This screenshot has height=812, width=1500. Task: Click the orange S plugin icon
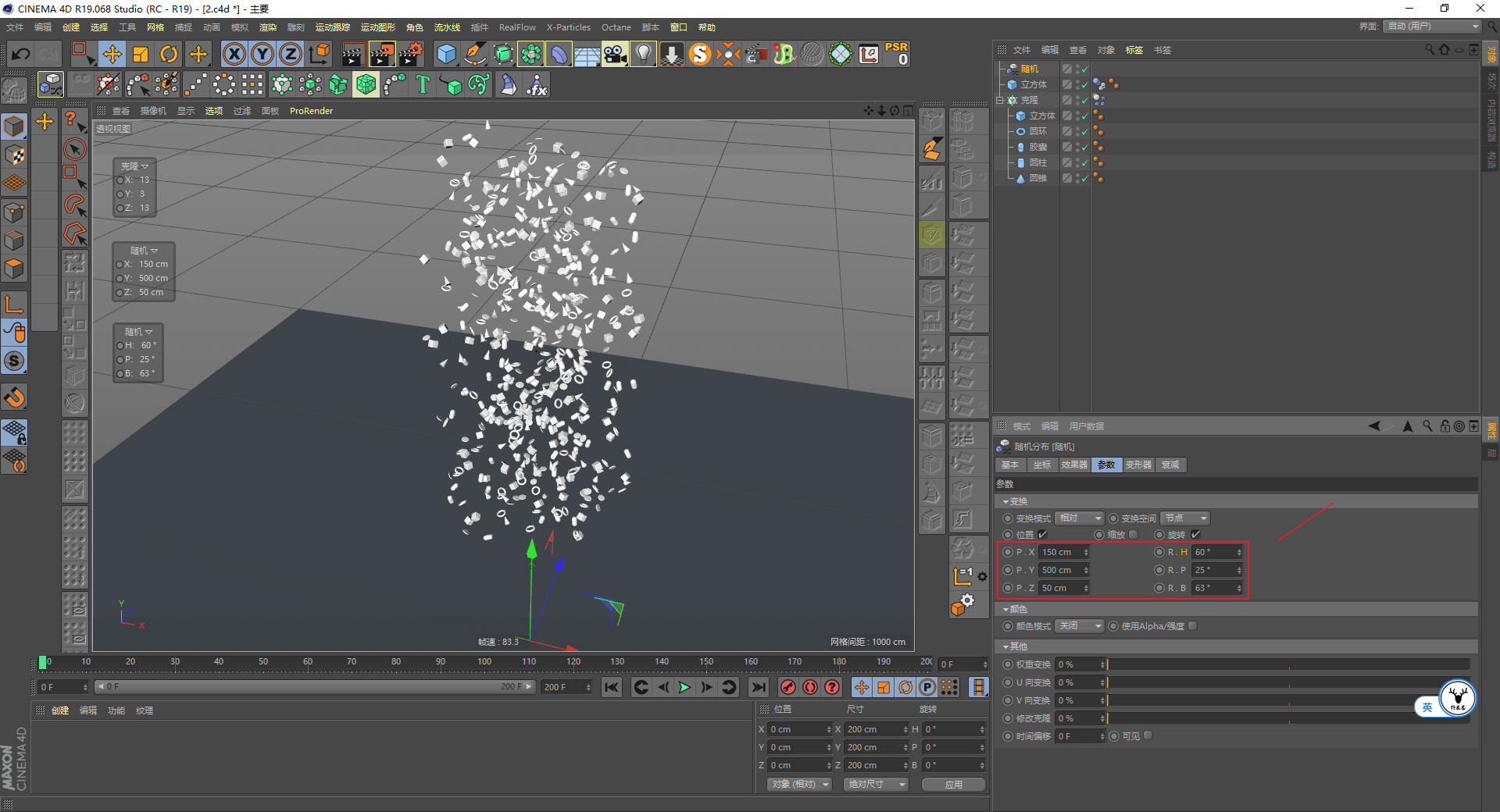tap(700, 55)
